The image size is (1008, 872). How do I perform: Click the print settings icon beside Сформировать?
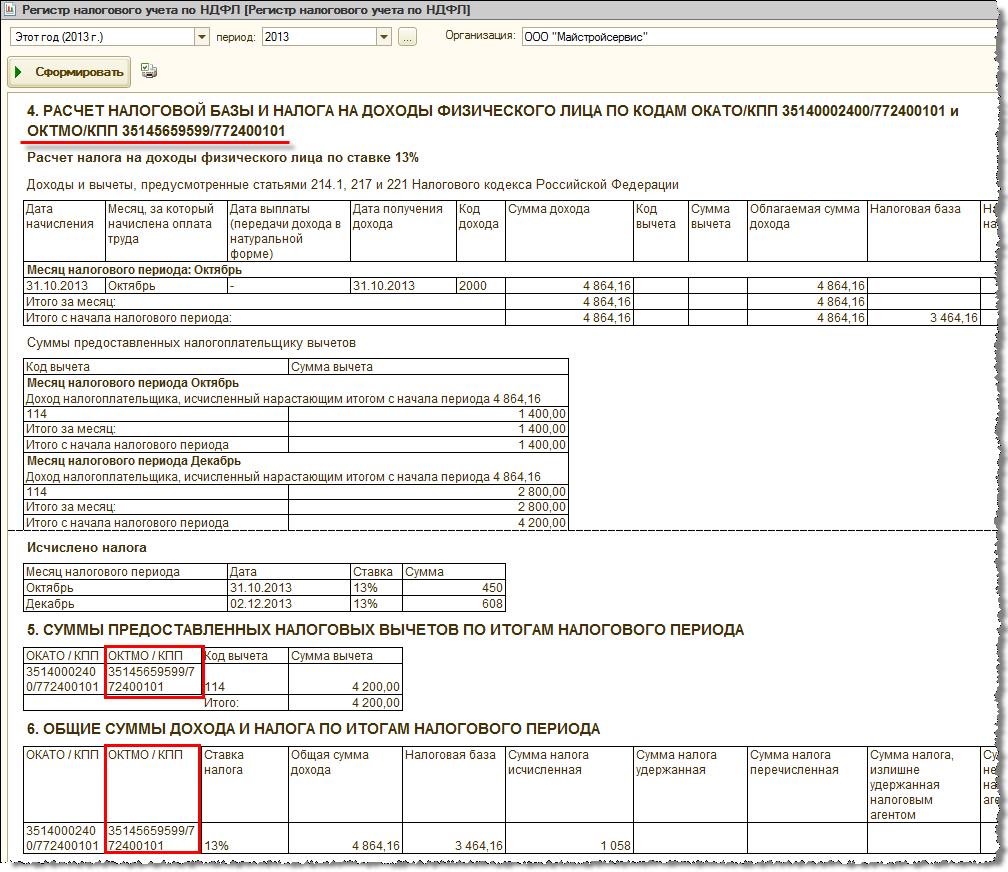149,71
